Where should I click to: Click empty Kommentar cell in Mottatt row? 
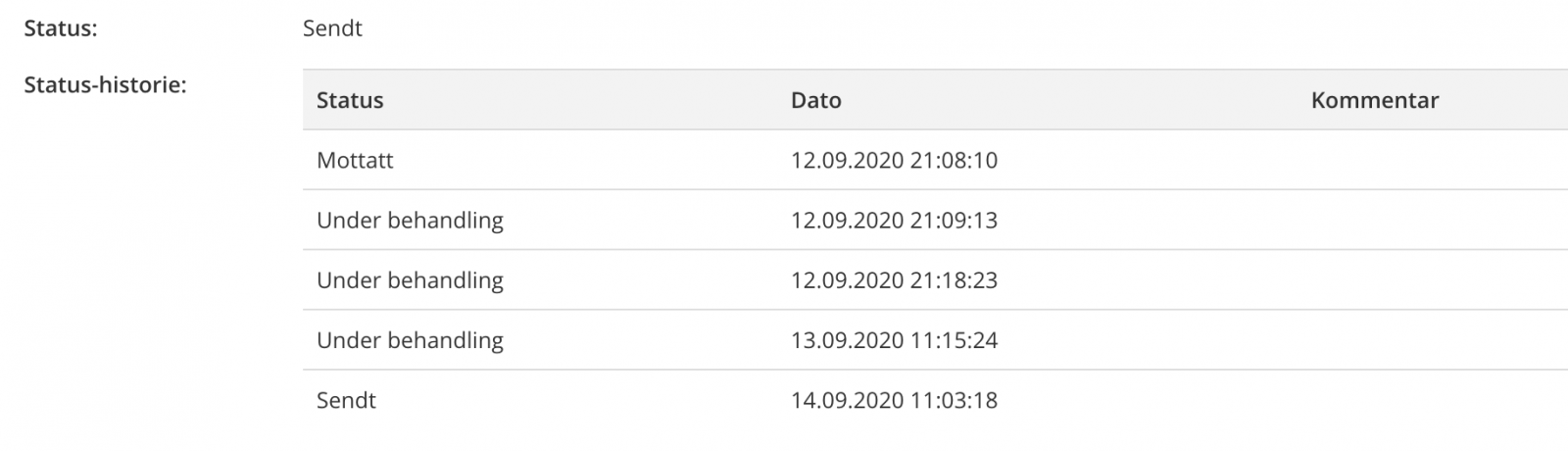(1374, 160)
